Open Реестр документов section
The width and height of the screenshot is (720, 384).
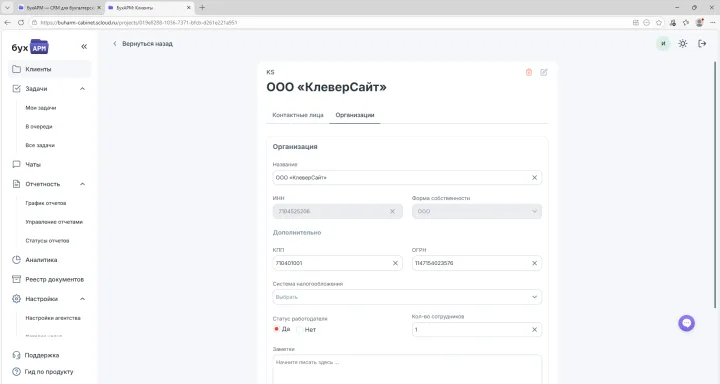coord(55,279)
